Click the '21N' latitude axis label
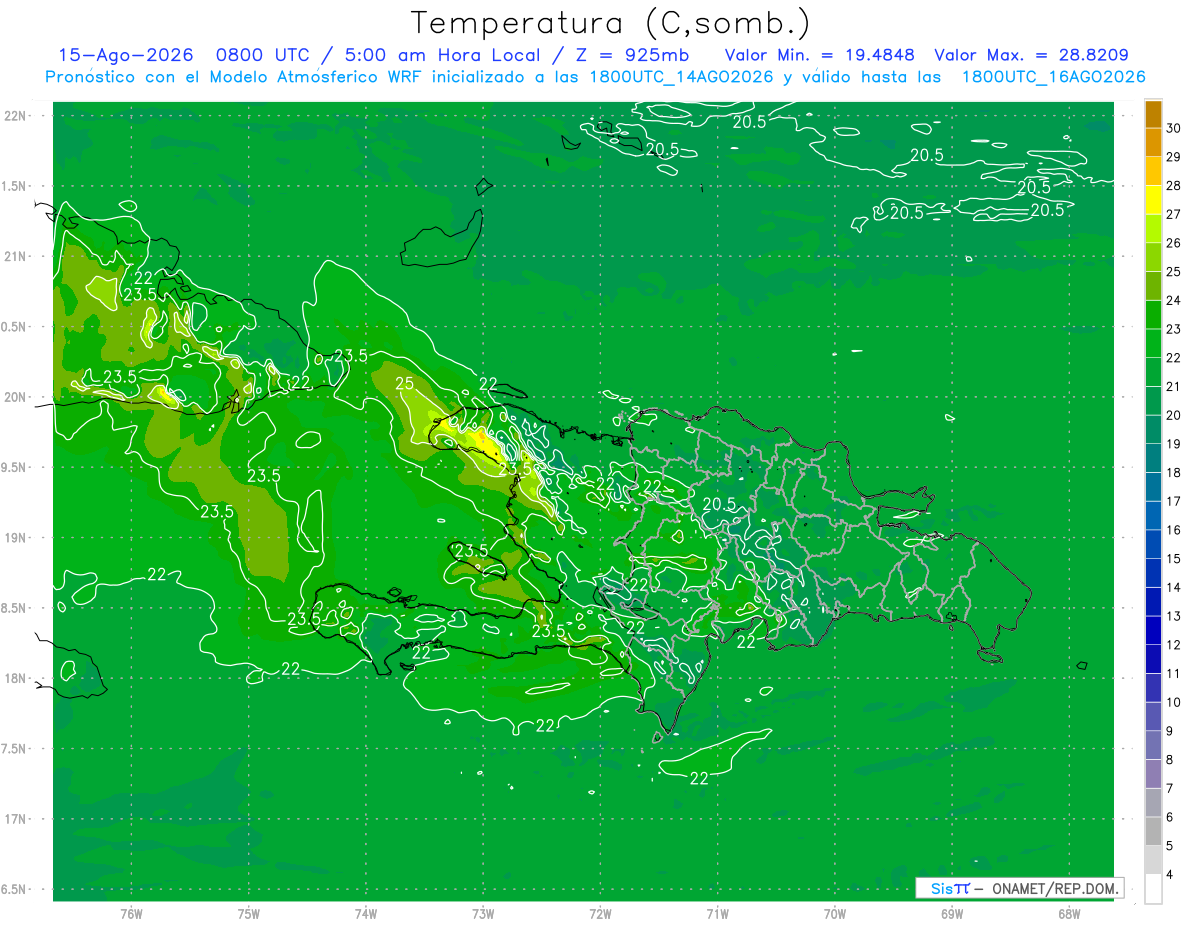This screenshot has width=1200, height=927. [x=16, y=256]
